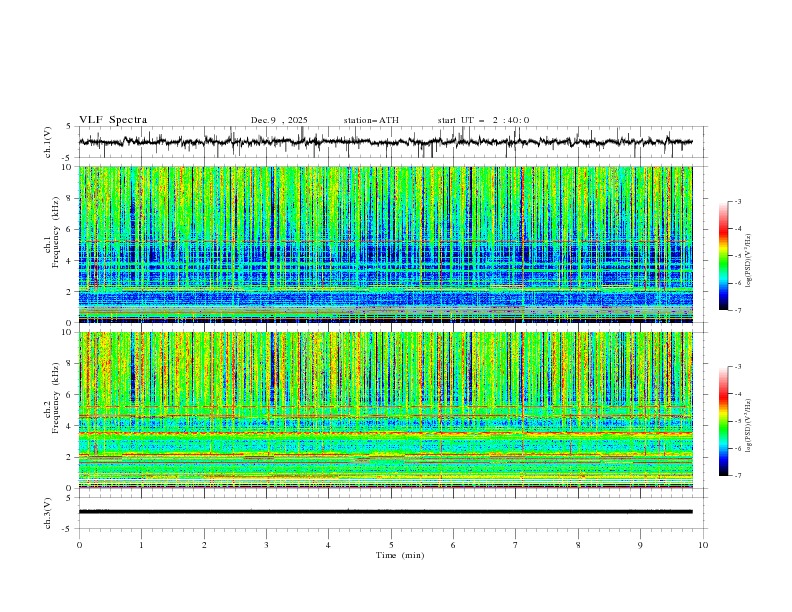
Task: Click the "Time (min)" axis label
Action: click(x=400, y=555)
